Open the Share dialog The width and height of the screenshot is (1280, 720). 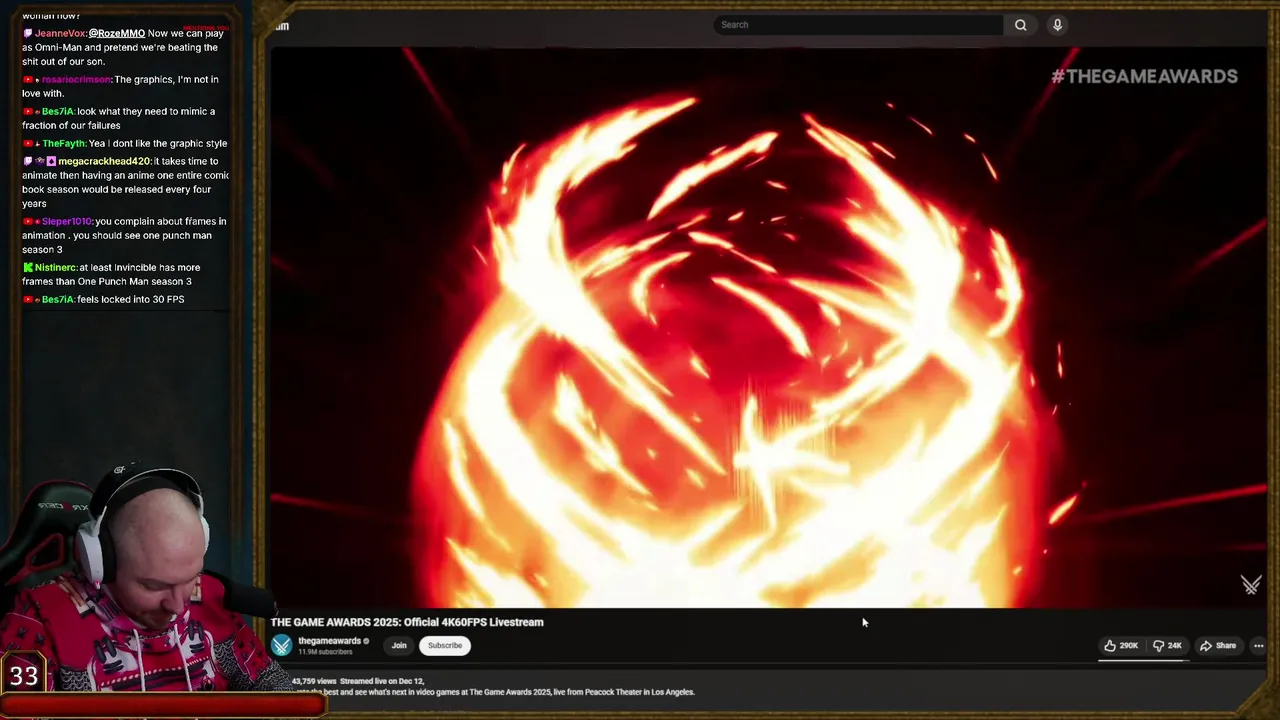click(1218, 646)
